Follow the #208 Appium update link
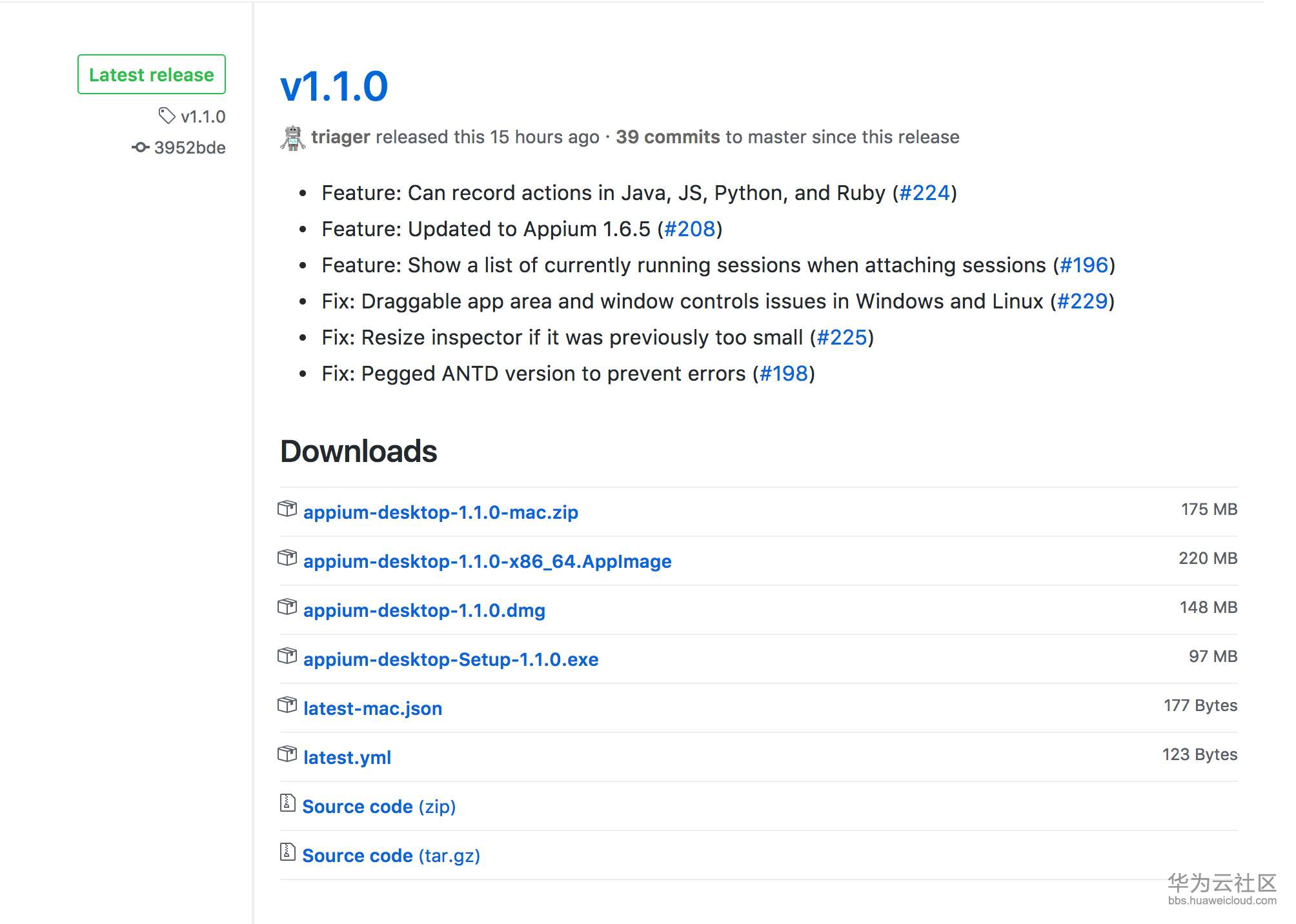The image size is (1296, 924). 689,229
